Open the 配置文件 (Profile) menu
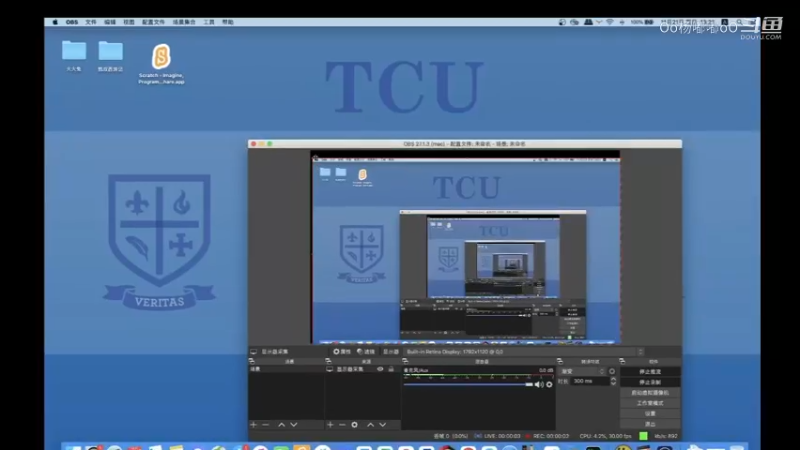The height and width of the screenshot is (450, 800). pyautogui.click(x=153, y=22)
